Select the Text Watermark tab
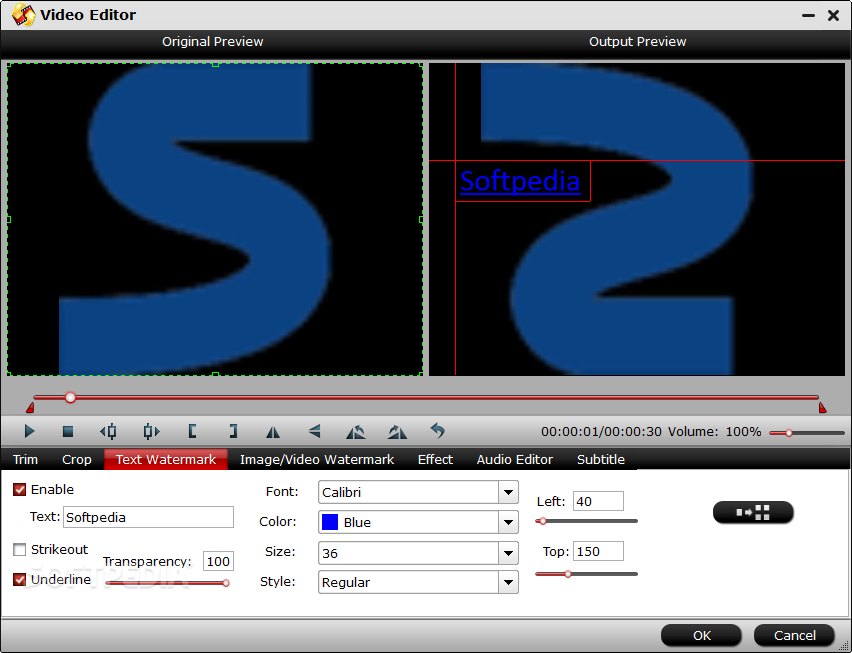Screen dimensions: 852x653 pyautogui.click(x=166, y=460)
